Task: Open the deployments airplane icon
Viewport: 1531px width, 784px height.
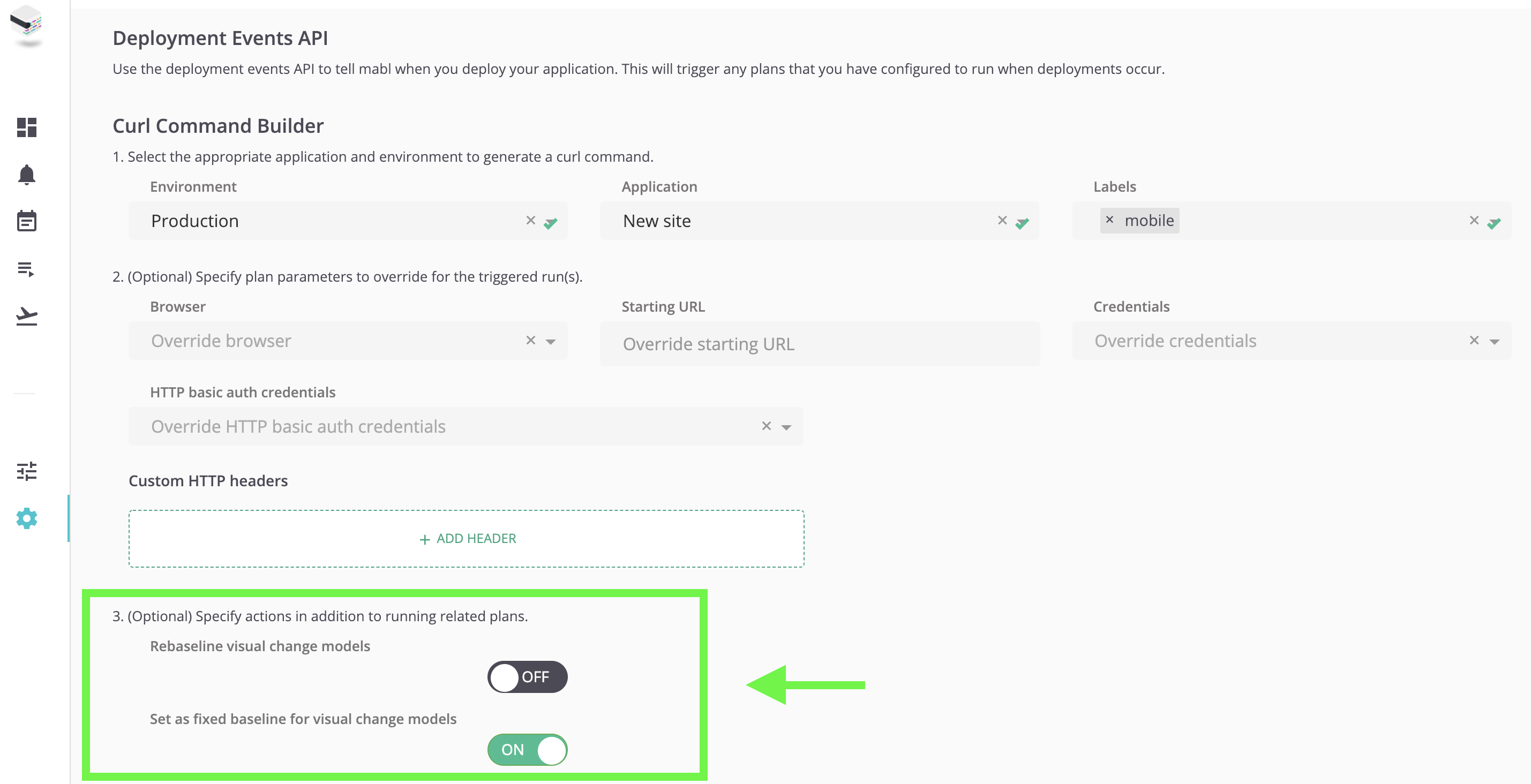Action: point(26,316)
